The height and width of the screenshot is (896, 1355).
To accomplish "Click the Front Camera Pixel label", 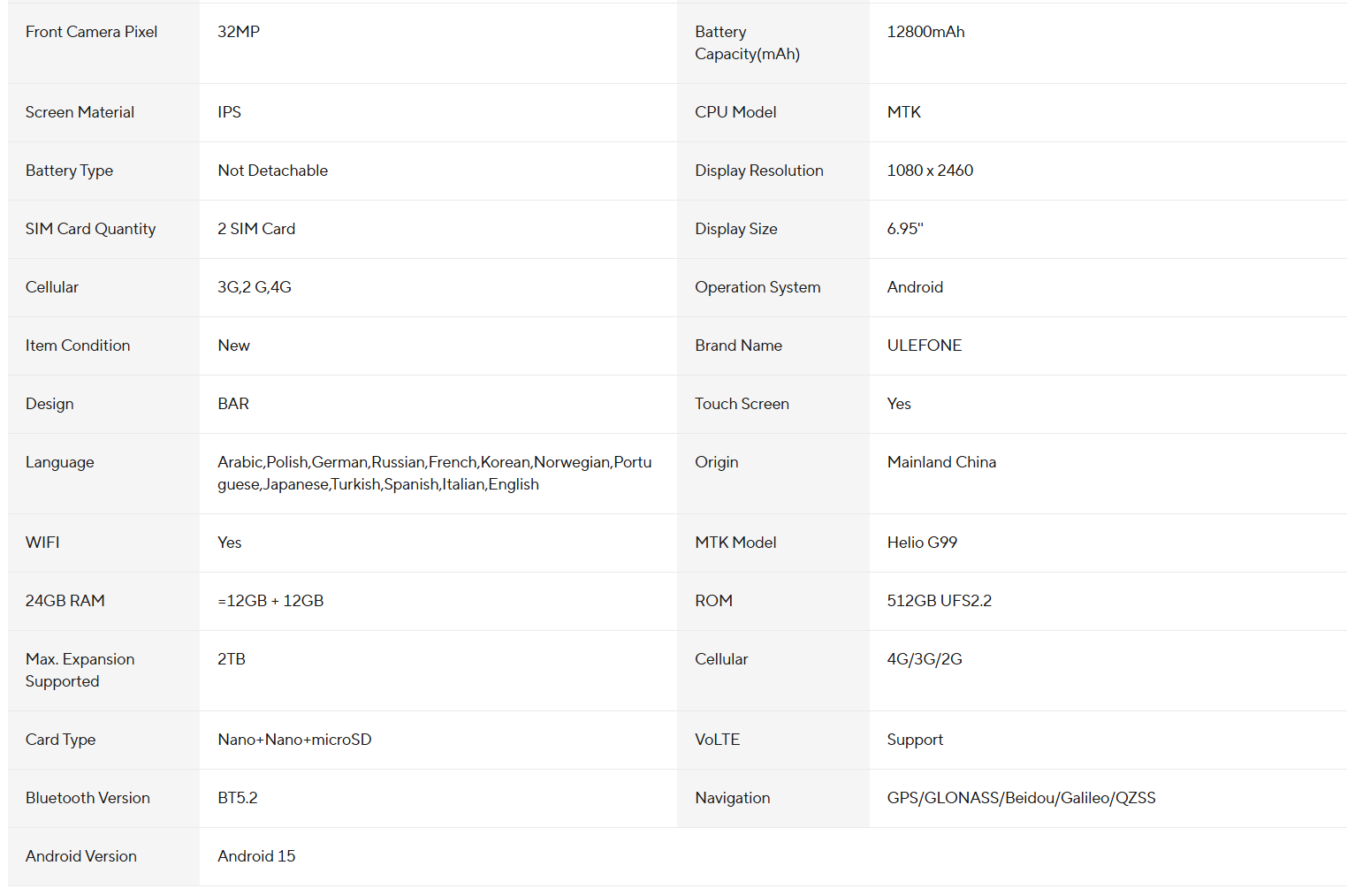I will pos(91,32).
